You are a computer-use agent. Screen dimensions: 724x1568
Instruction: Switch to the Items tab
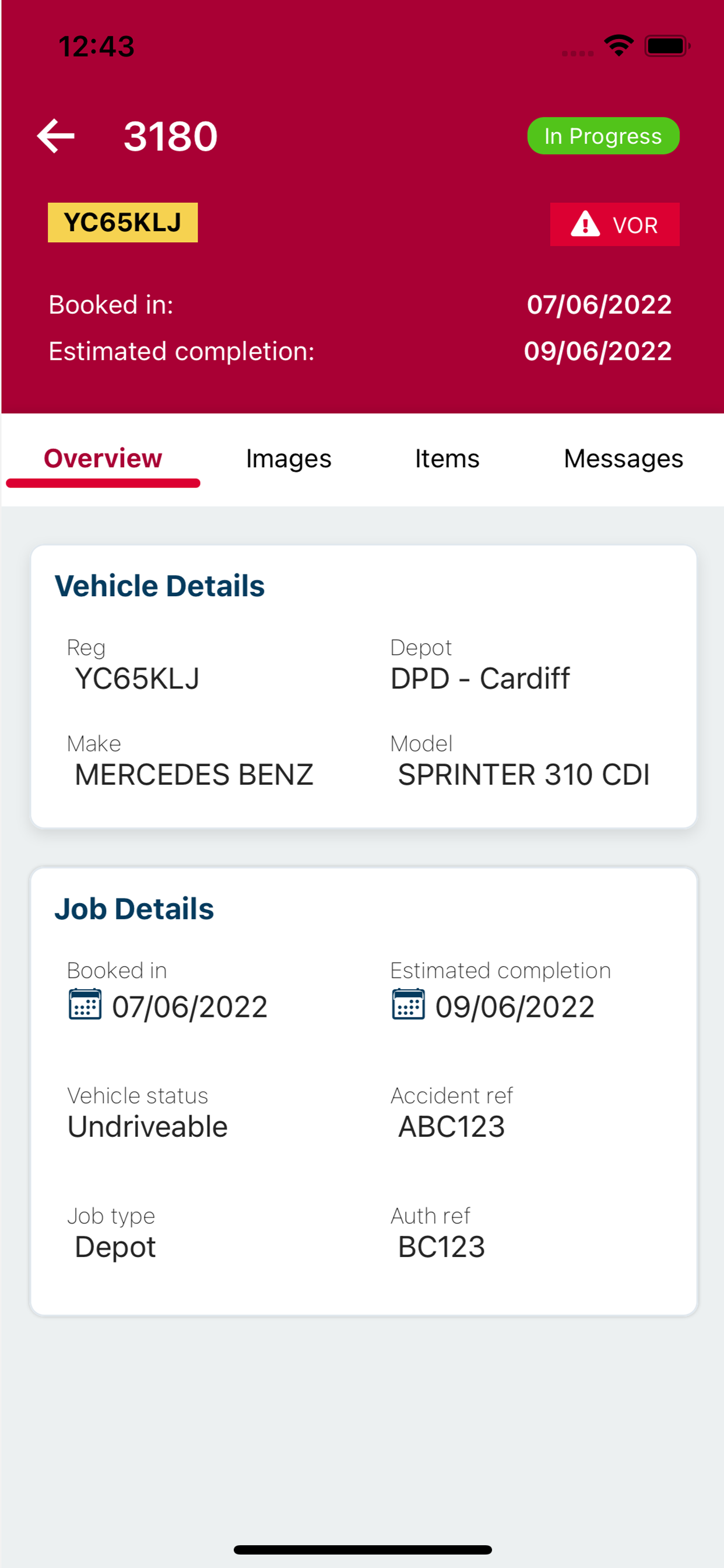(447, 459)
